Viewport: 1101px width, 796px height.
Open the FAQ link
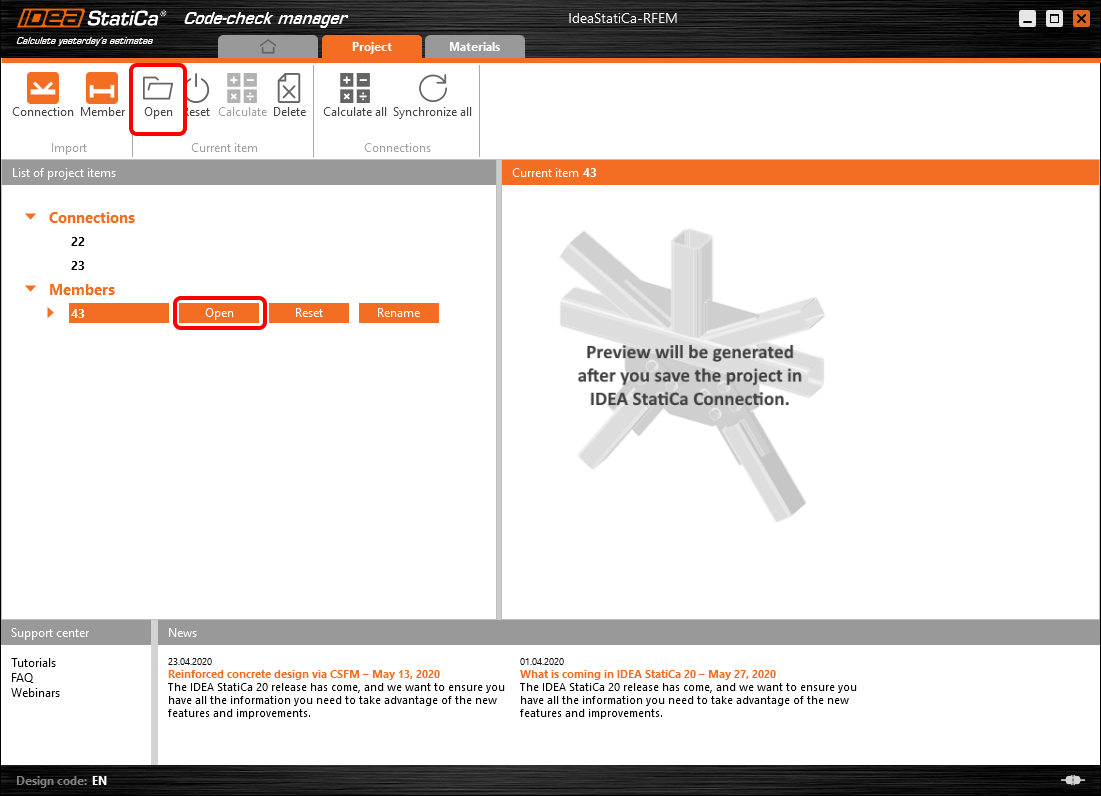pyautogui.click(x=22, y=677)
